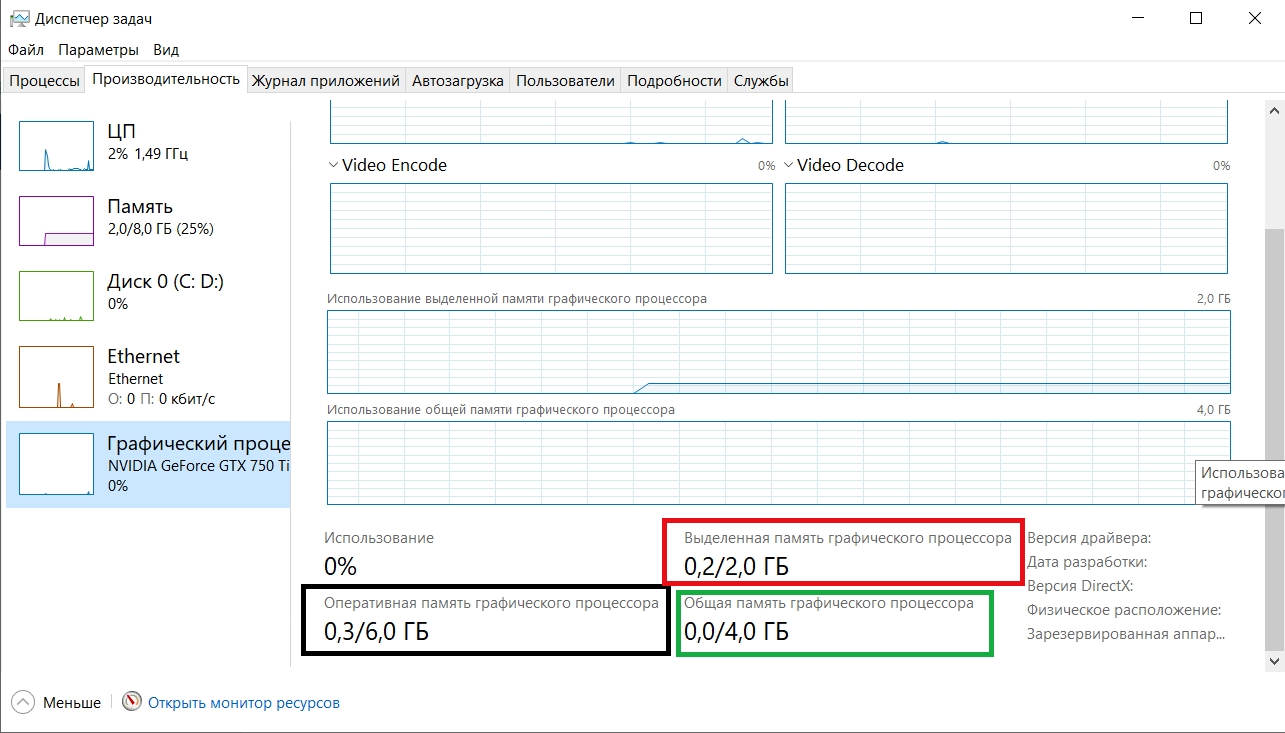This screenshot has width=1285, height=733.
Task: Select the Память usage graph thumbnail
Action: coord(56,220)
